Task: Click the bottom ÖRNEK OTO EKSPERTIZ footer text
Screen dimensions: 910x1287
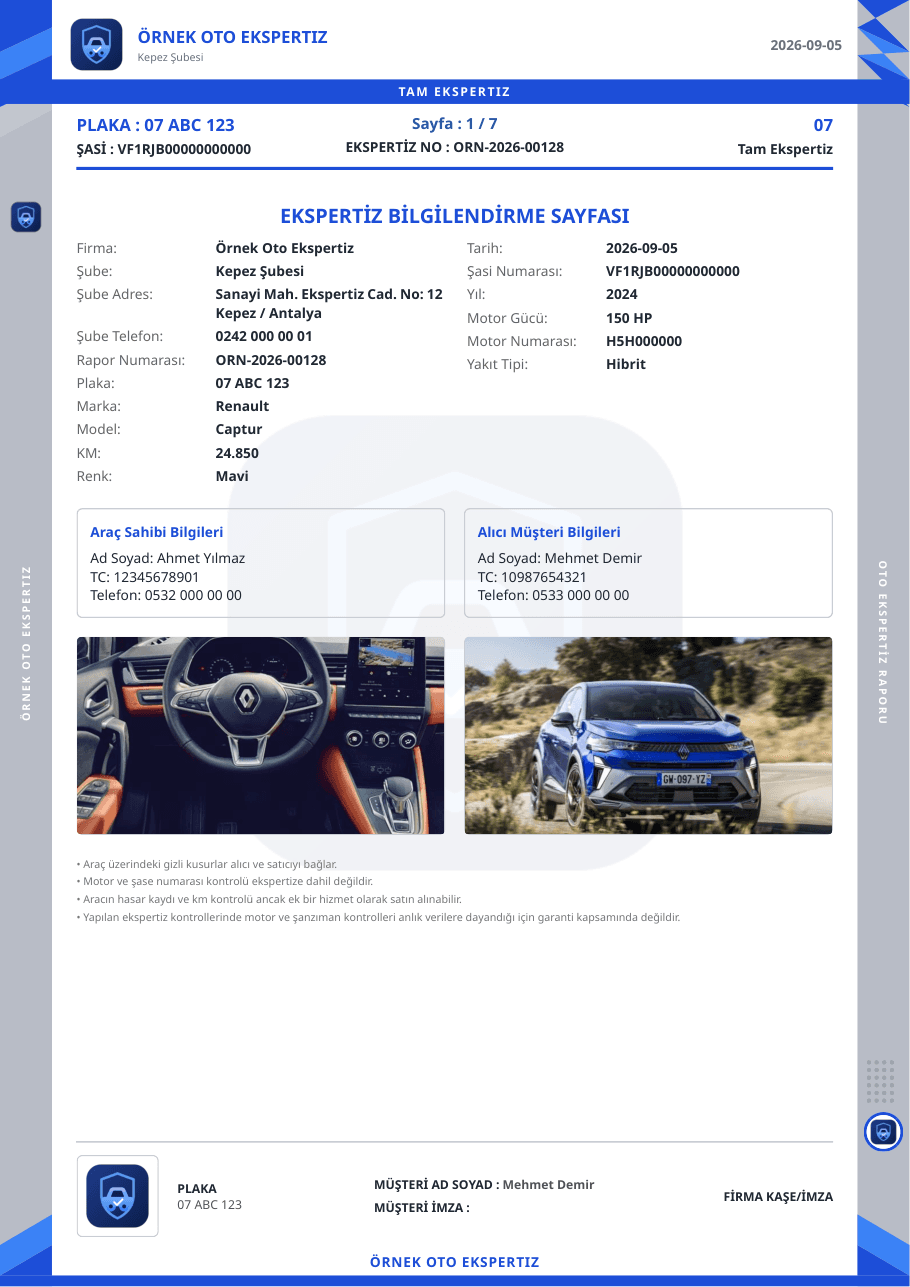Action: 455,1262
